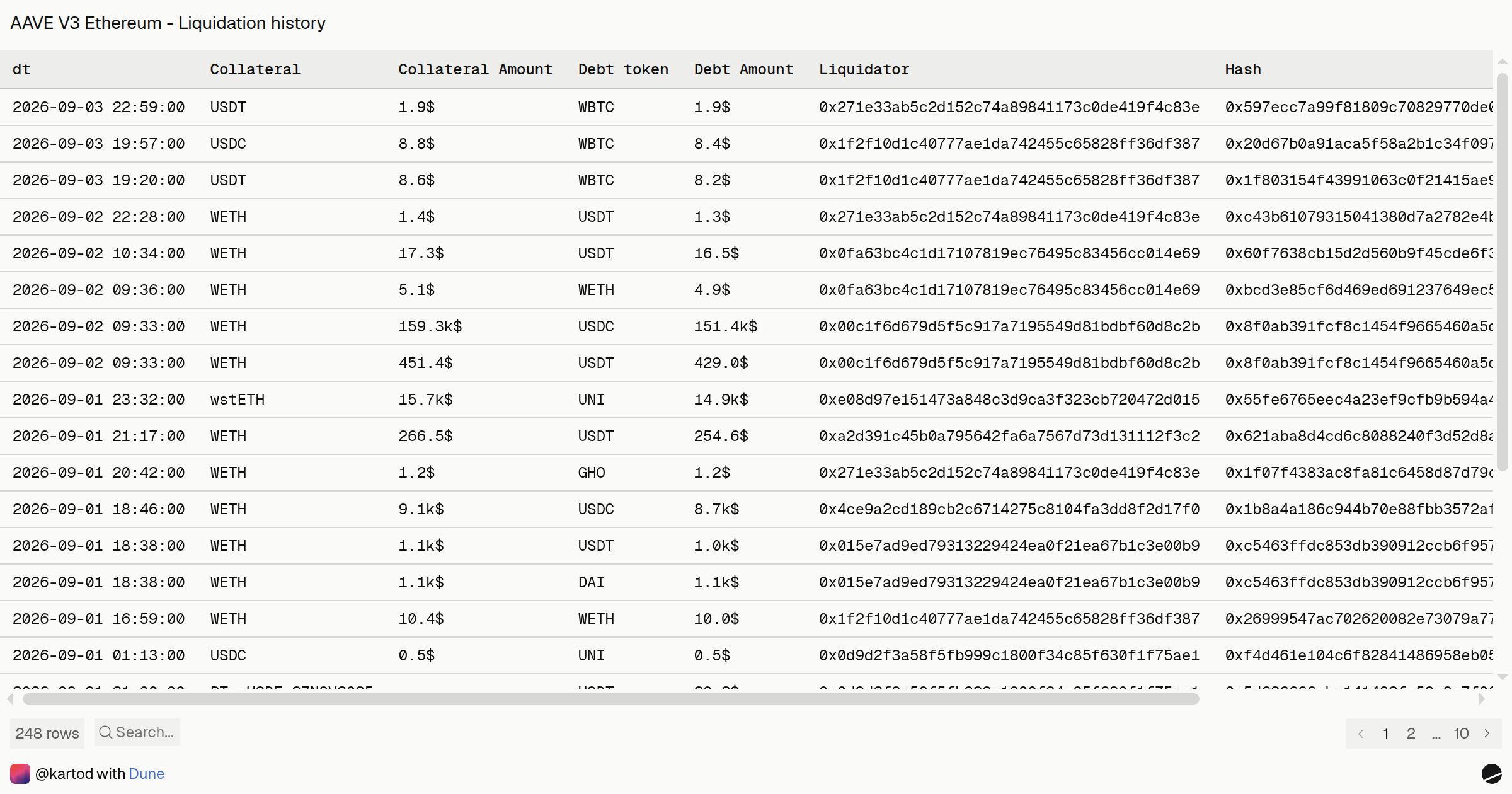Image resolution: width=1512 pixels, height=794 pixels.
Task: Click date cell 2026-09-01 01:13:00
Action: point(99,655)
